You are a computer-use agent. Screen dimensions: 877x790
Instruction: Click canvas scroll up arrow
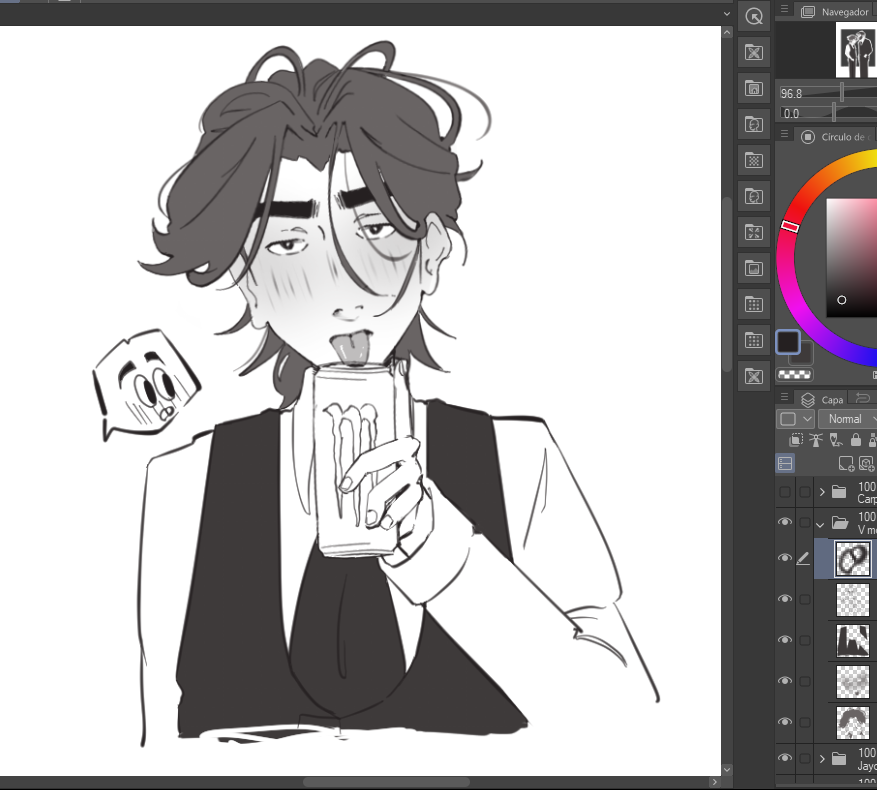point(727,32)
